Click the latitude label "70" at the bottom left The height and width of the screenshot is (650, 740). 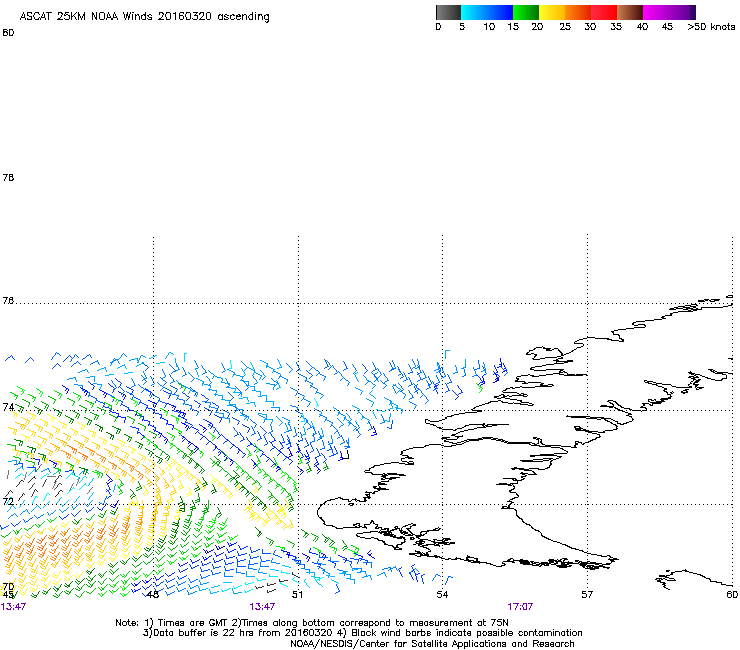(x=8, y=587)
